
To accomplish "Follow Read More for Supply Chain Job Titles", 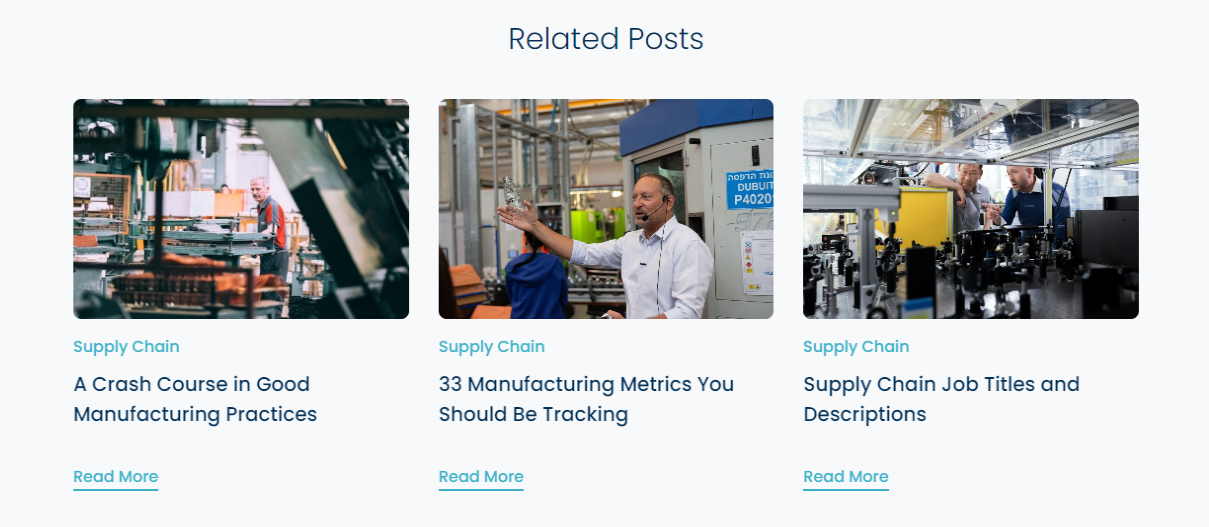I will tap(846, 477).
